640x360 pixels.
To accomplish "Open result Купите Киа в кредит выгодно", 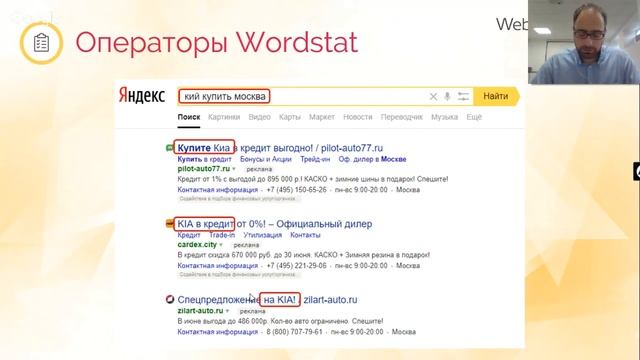I will pos(280,148).
